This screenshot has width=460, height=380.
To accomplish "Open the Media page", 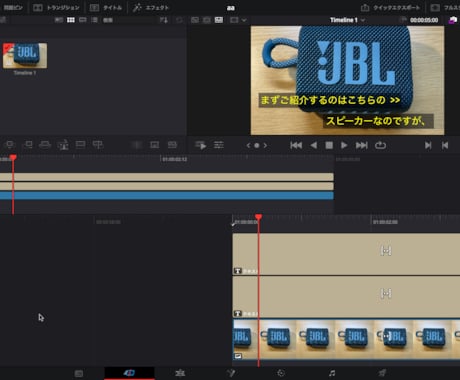I will click(x=79, y=373).
